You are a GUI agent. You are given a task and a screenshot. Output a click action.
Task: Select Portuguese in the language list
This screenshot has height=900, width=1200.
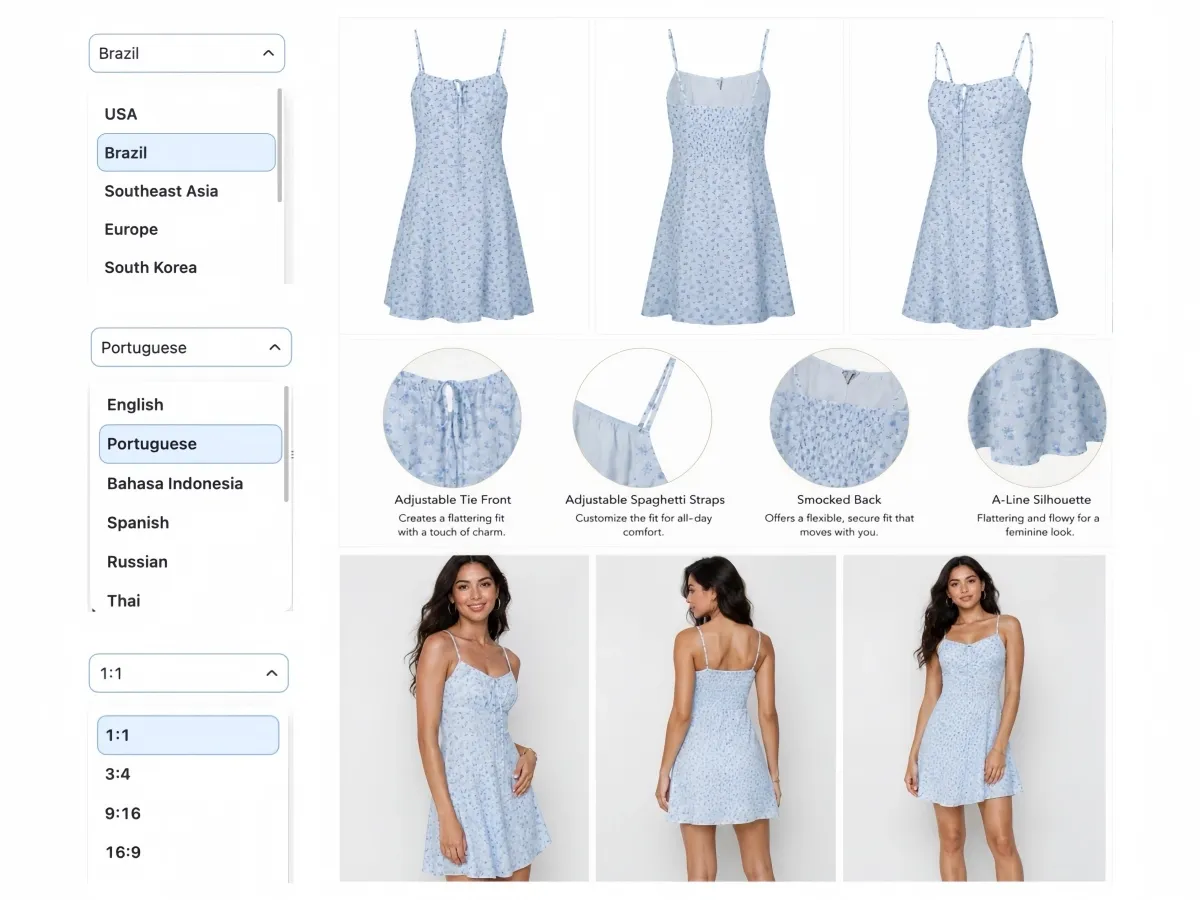(x=190, y=444)
